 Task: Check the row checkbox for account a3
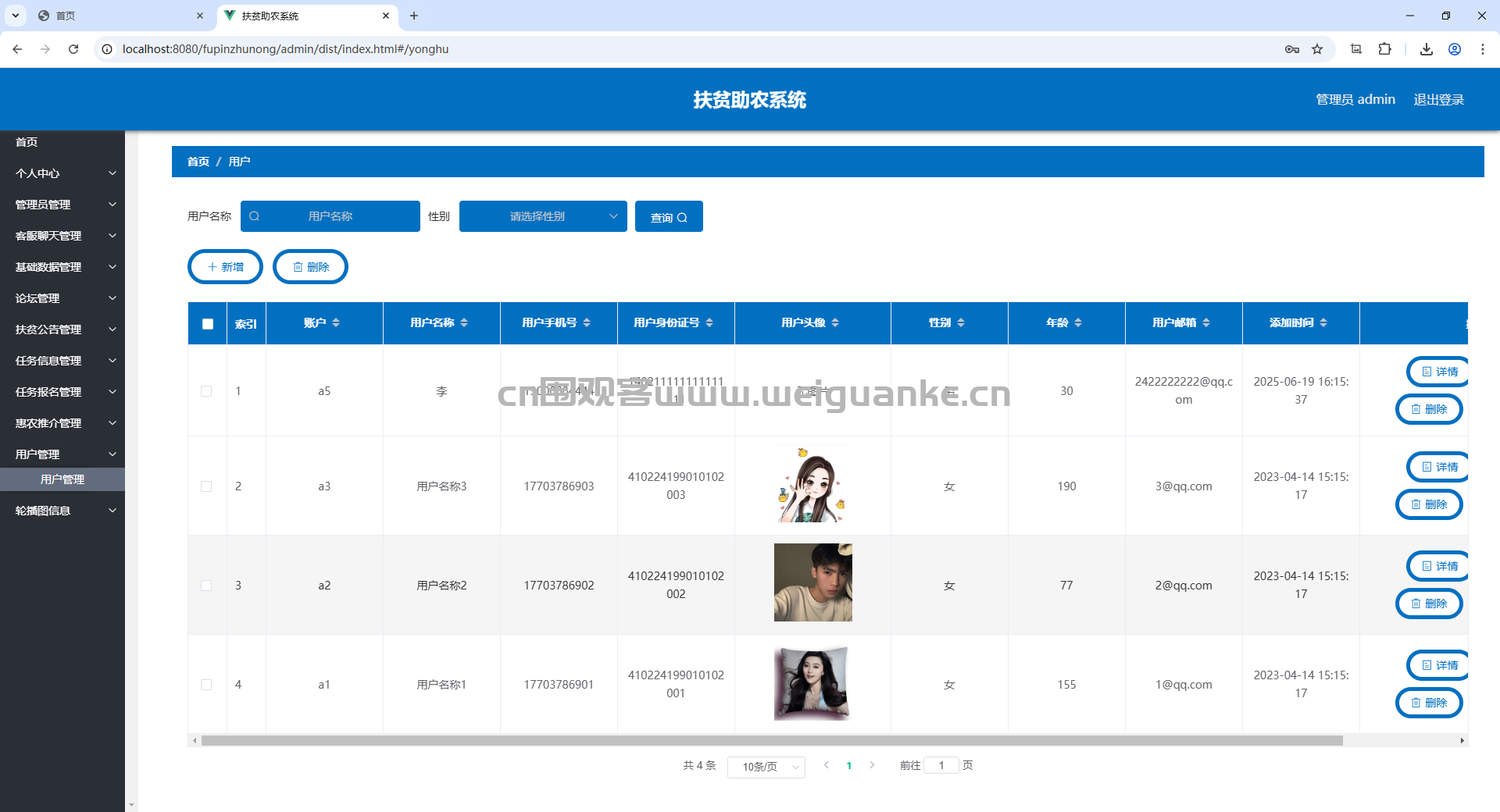(x=206, y=486)
